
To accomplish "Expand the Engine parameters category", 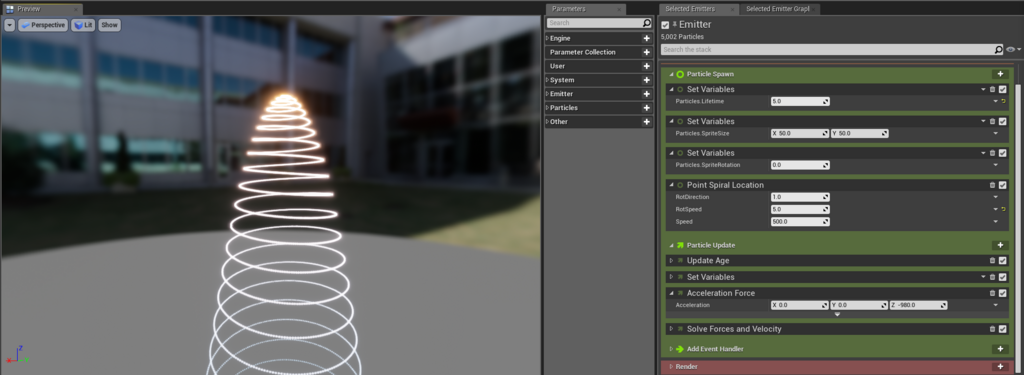I will [547, 39].
